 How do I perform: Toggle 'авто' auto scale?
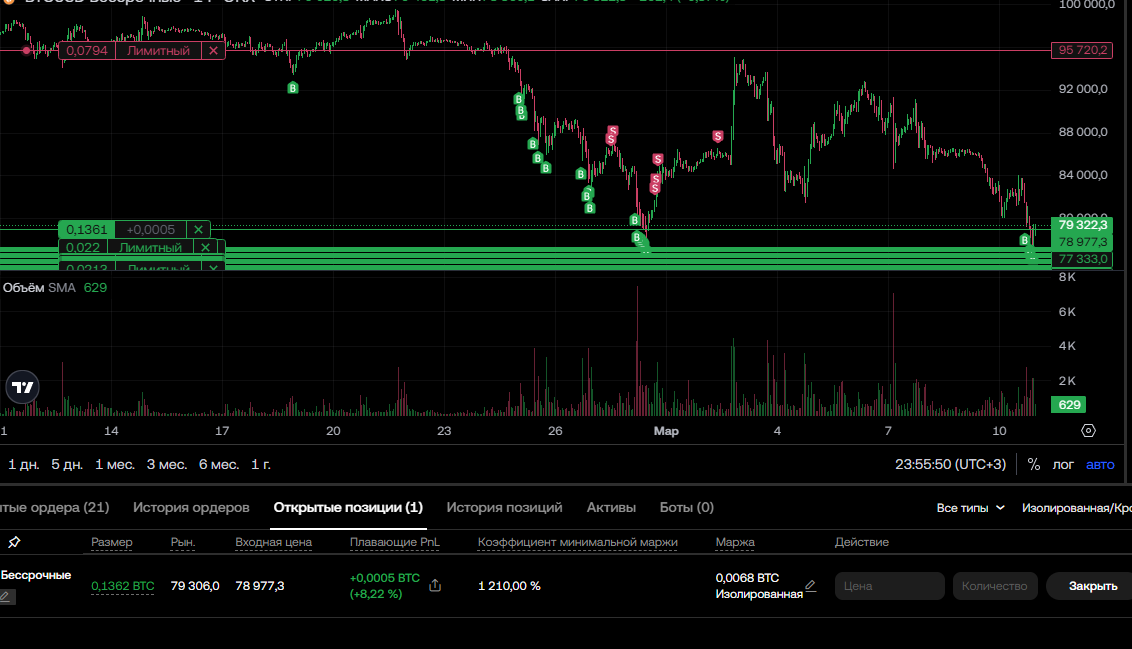[x=1100, y=465]
